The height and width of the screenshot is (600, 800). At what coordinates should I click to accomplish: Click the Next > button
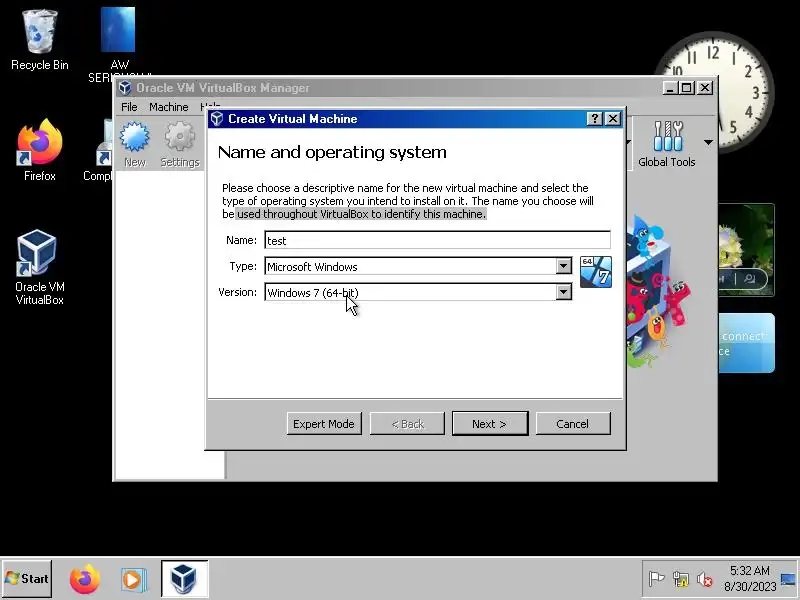490,424
